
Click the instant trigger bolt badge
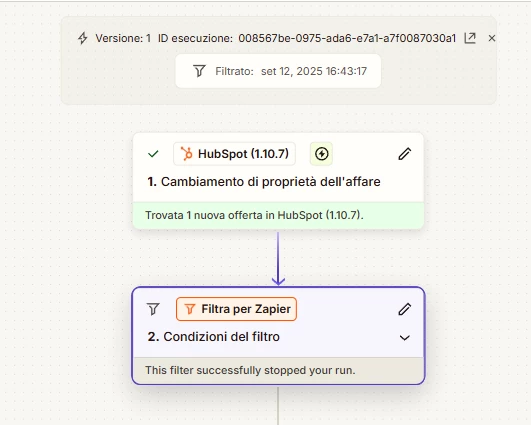point(321,154)
